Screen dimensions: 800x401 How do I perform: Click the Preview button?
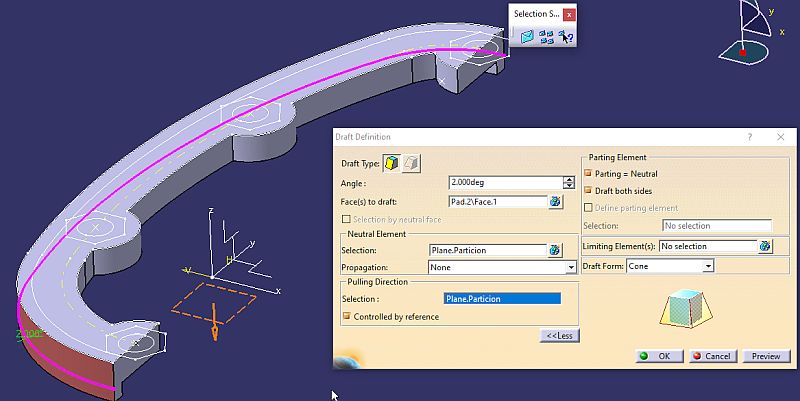point(765,356)
